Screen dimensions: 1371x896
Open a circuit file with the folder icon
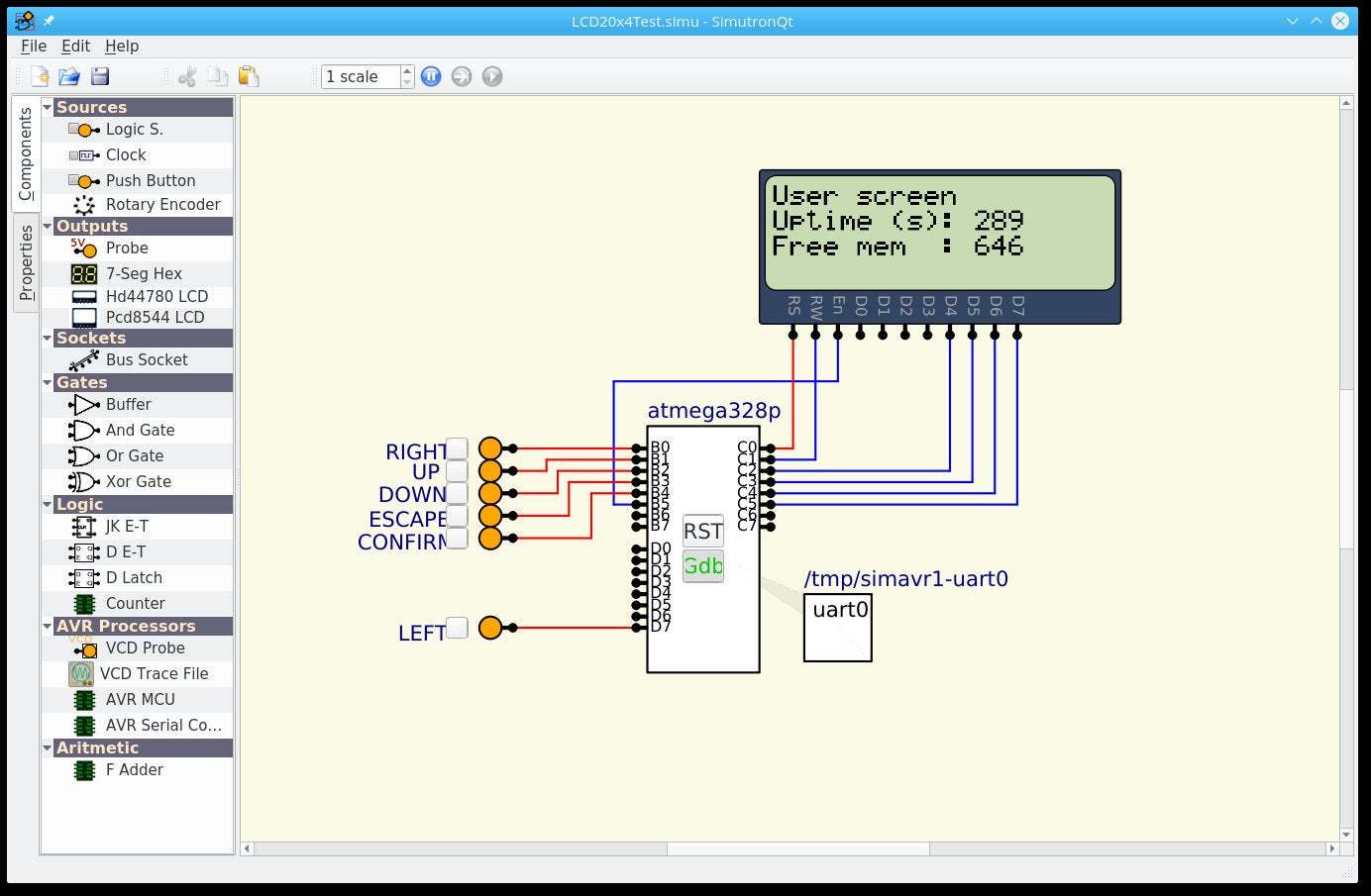point(69,76)
